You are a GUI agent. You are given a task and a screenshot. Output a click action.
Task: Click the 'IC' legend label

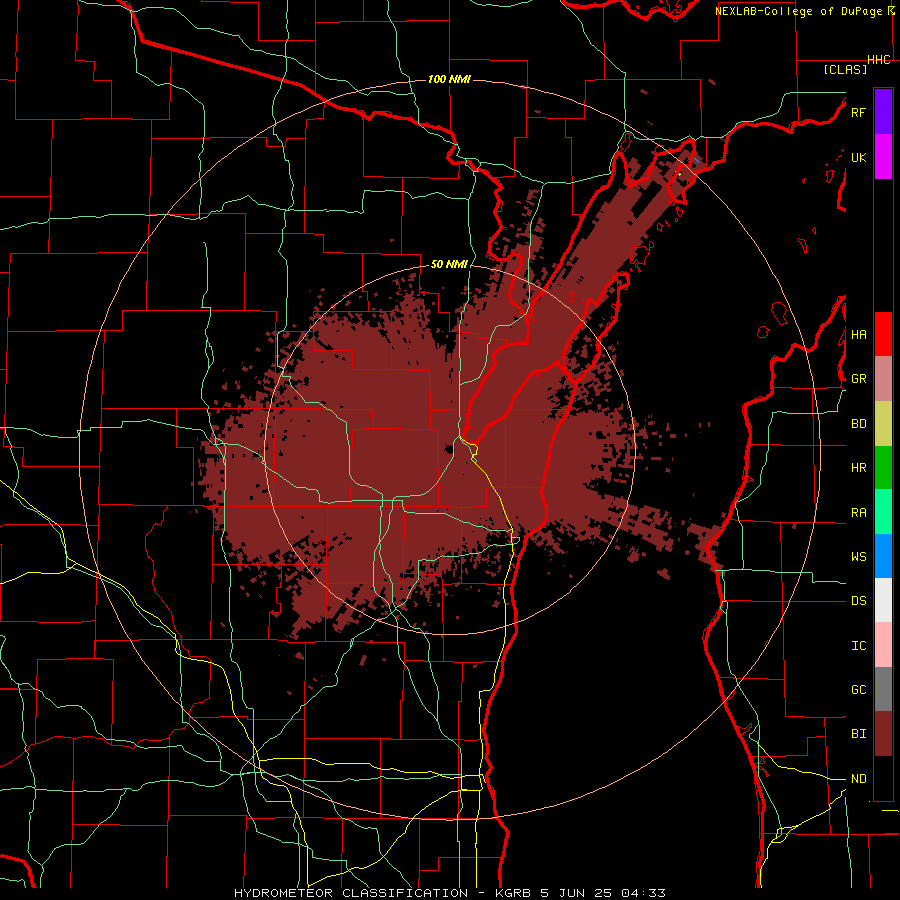pos(858,646)
